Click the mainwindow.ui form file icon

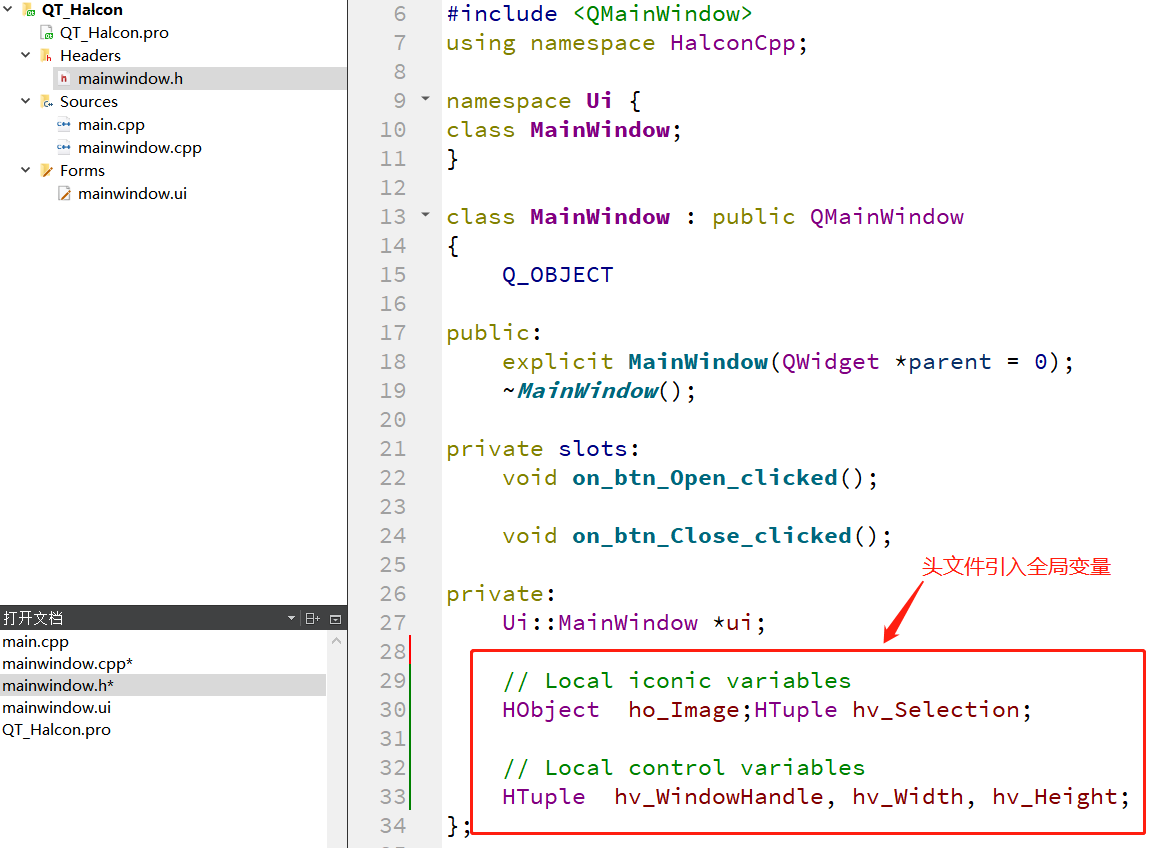pyautogui.click(x=64, y=194)
